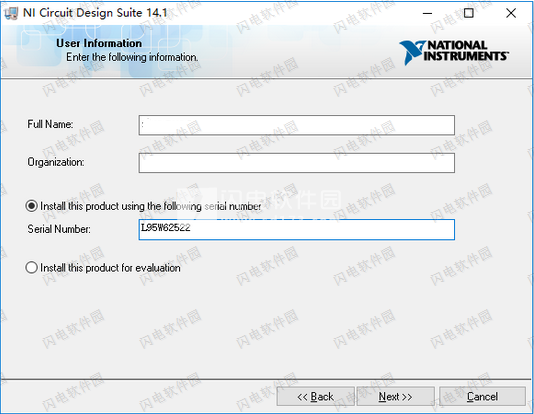Click into the Serial Number field
The height and width of the screenshot is (414, 534).
[297, 229]
